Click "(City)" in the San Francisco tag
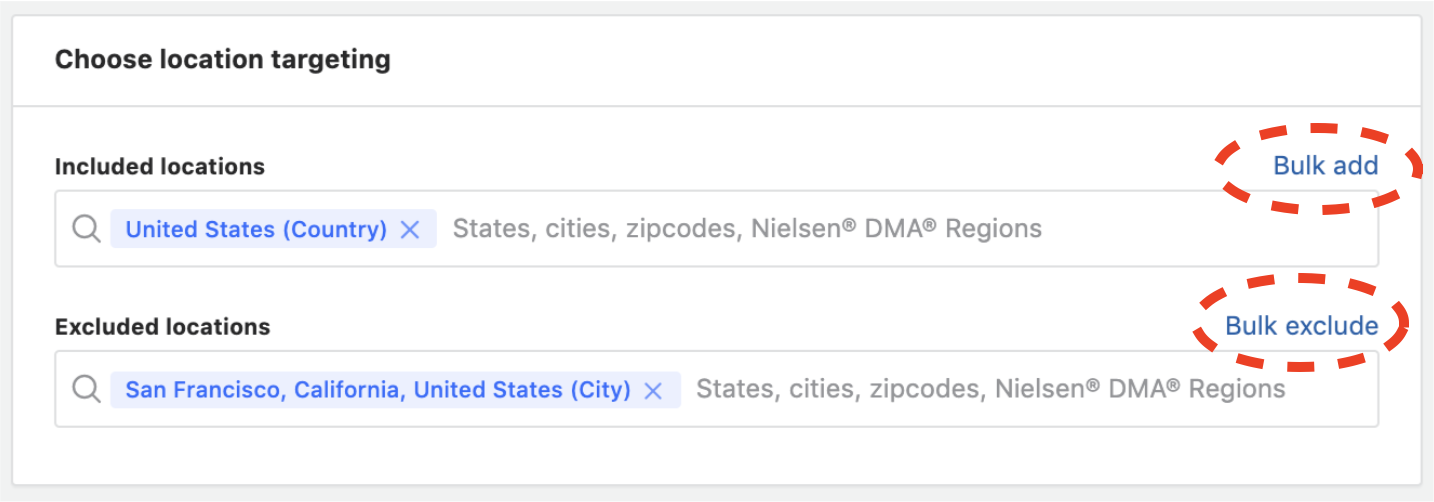The width and height of the screenshot is (1434, 502). 599,389
